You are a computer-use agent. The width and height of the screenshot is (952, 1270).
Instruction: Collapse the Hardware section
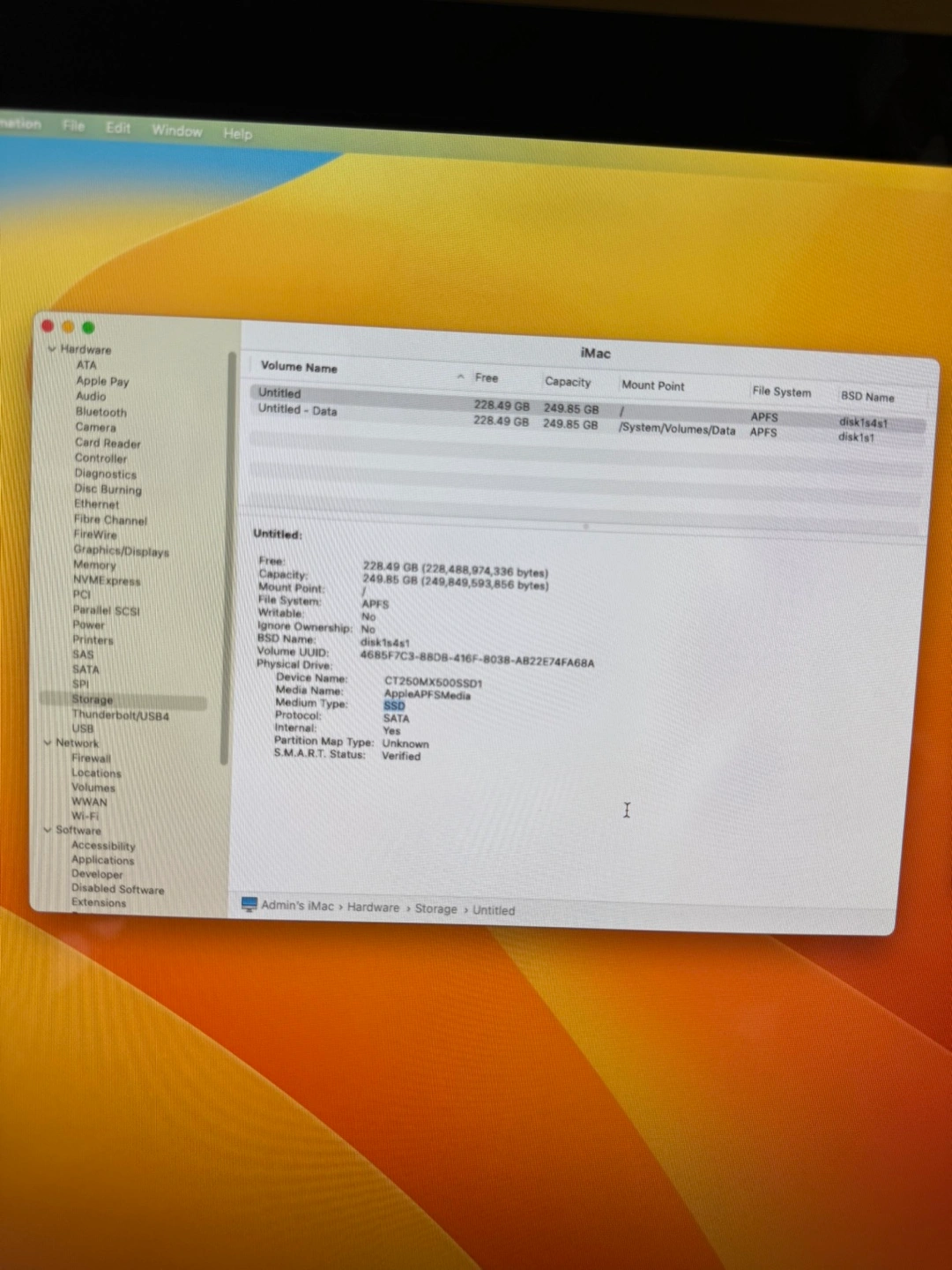click(x=52, y=349)
